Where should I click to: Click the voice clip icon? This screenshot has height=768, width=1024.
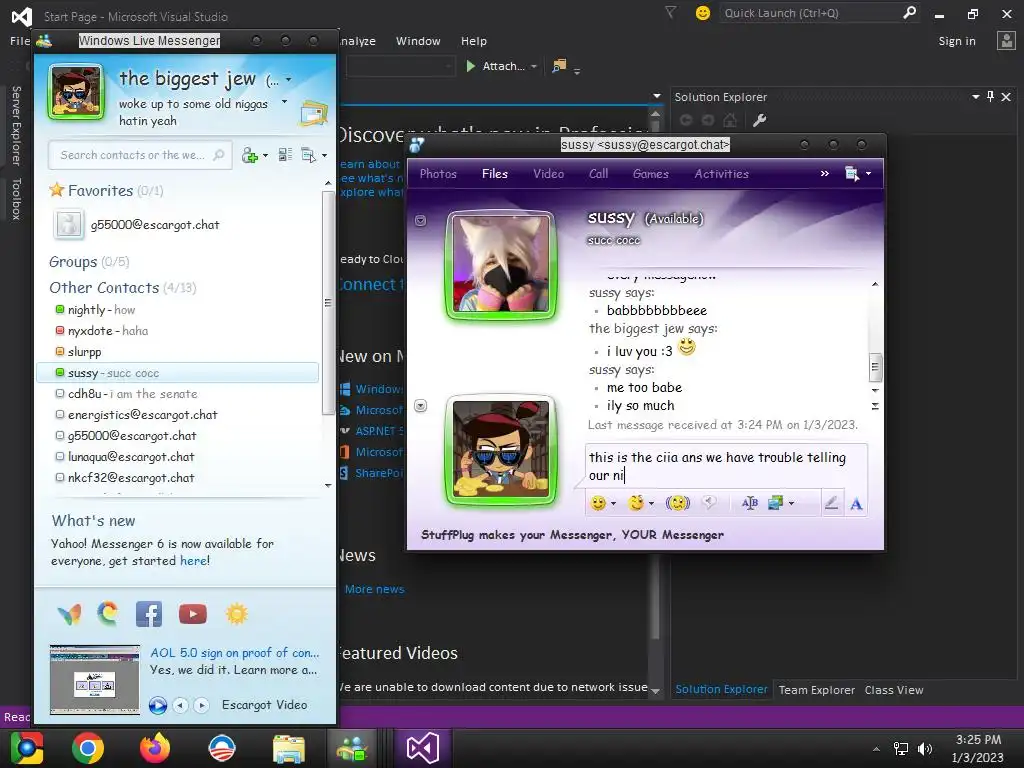pyautogui.click(x=709, y=502)
